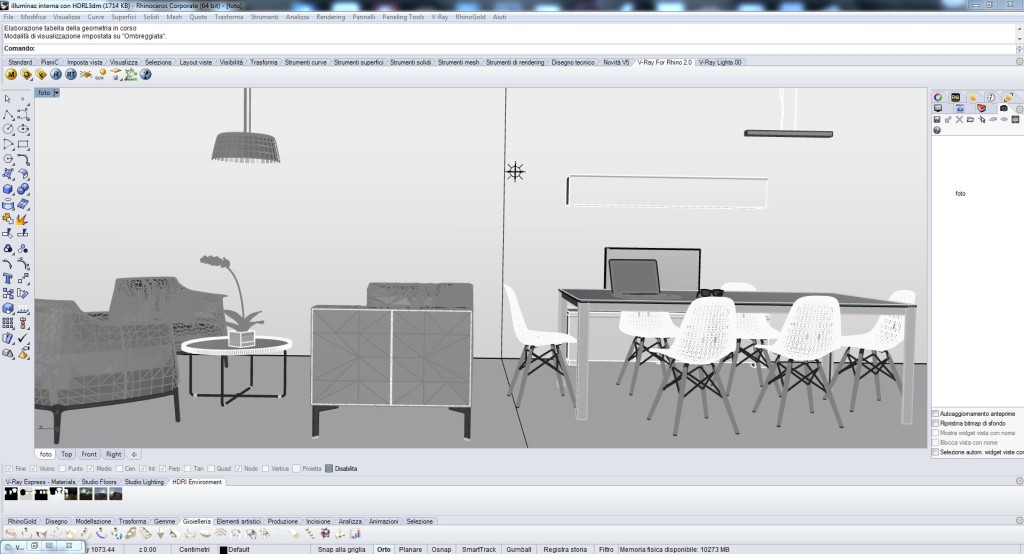Toggle Osnap in status bar
1024x554 pixels.
pyautogui.click(x=441, y=549)
